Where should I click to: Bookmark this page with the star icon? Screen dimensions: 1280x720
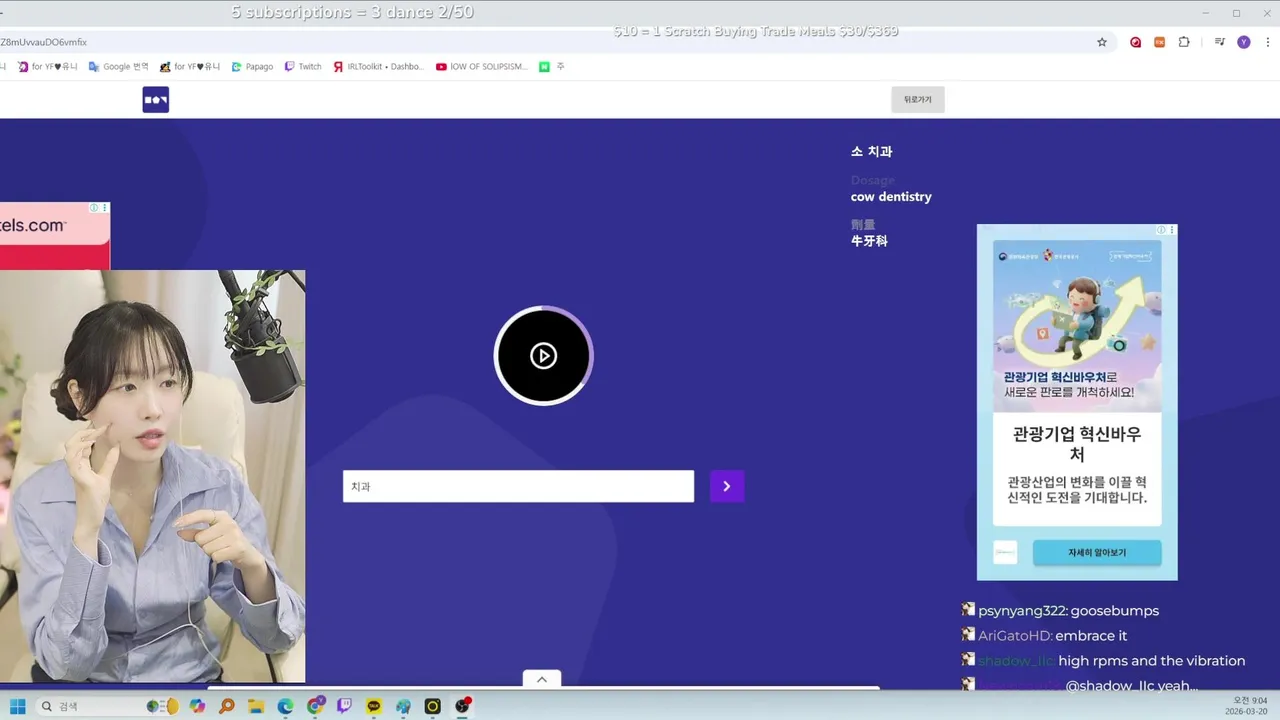(x=1102, y=42)
